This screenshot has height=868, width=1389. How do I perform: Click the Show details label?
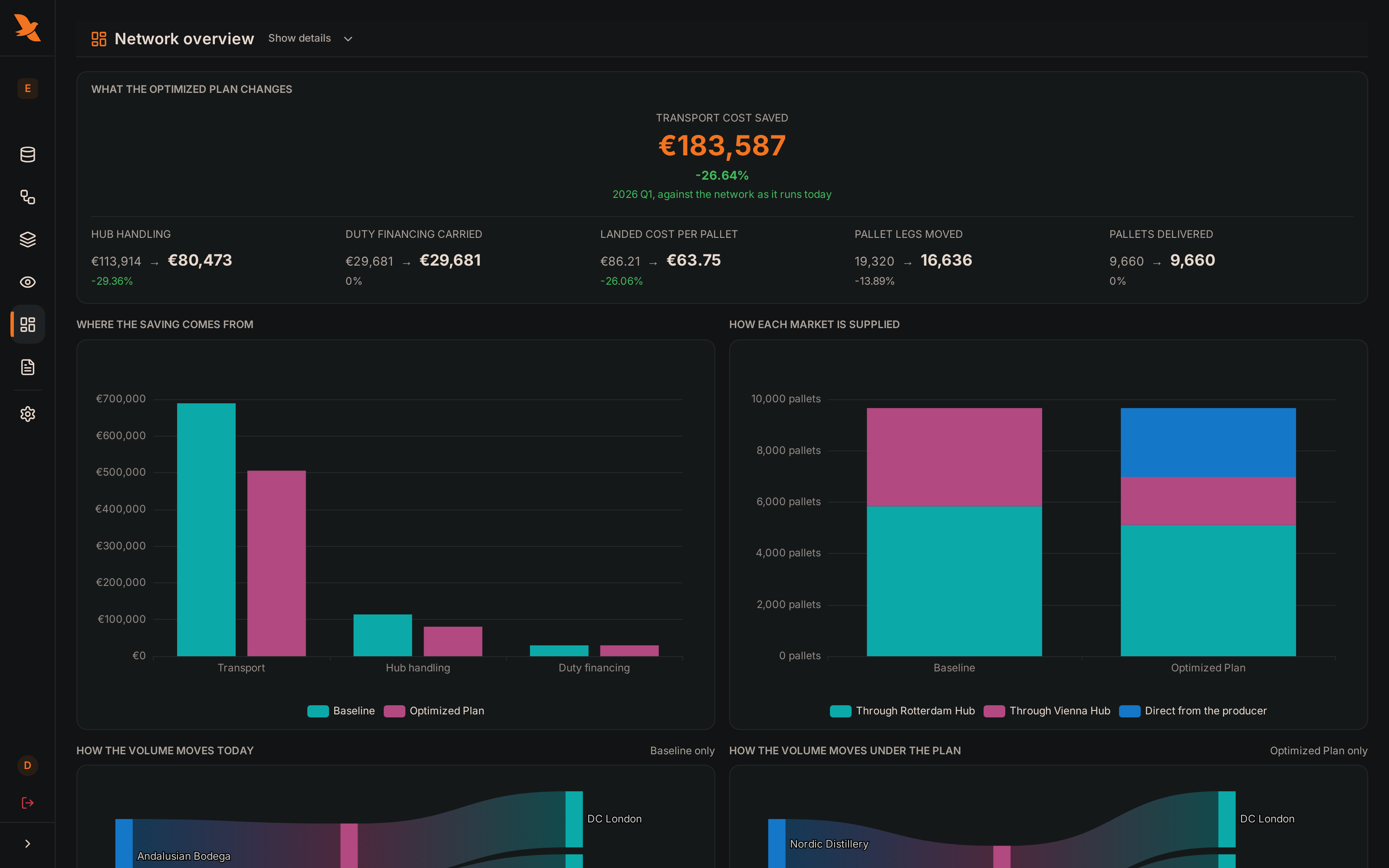[300, 38]
